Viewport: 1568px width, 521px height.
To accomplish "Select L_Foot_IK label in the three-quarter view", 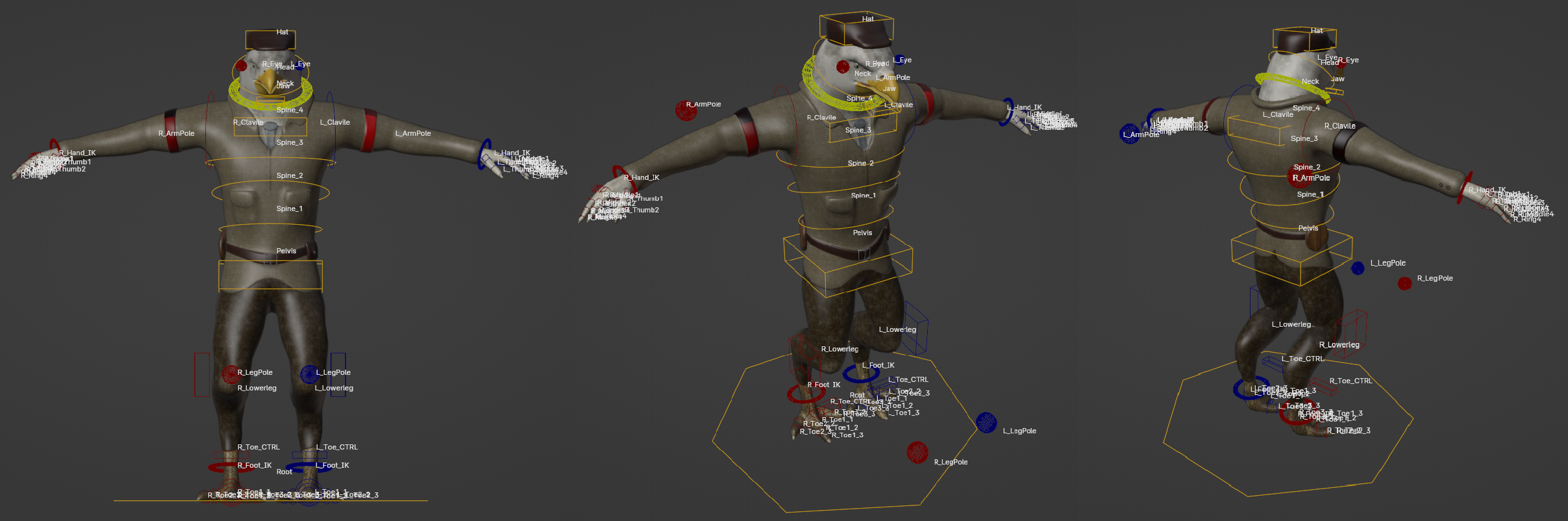I will [x=878, y=365].
